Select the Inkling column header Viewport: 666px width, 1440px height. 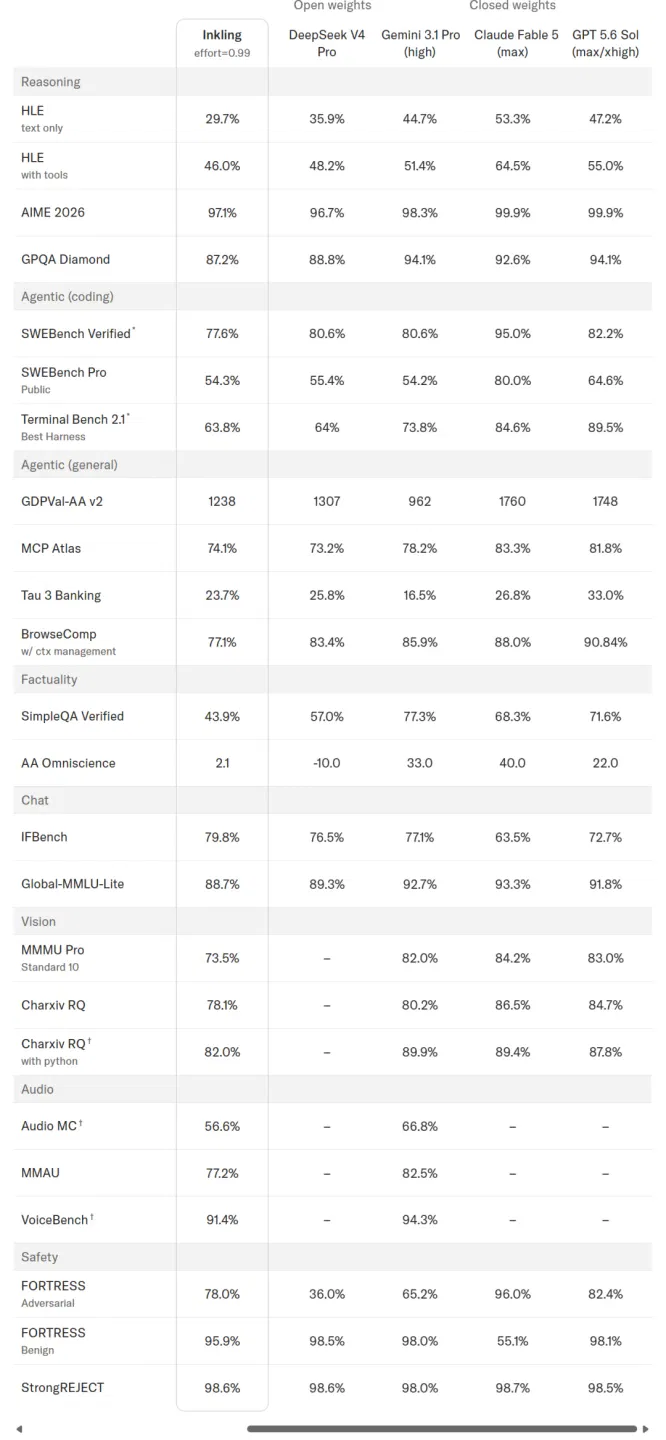[x=222, y=43]
